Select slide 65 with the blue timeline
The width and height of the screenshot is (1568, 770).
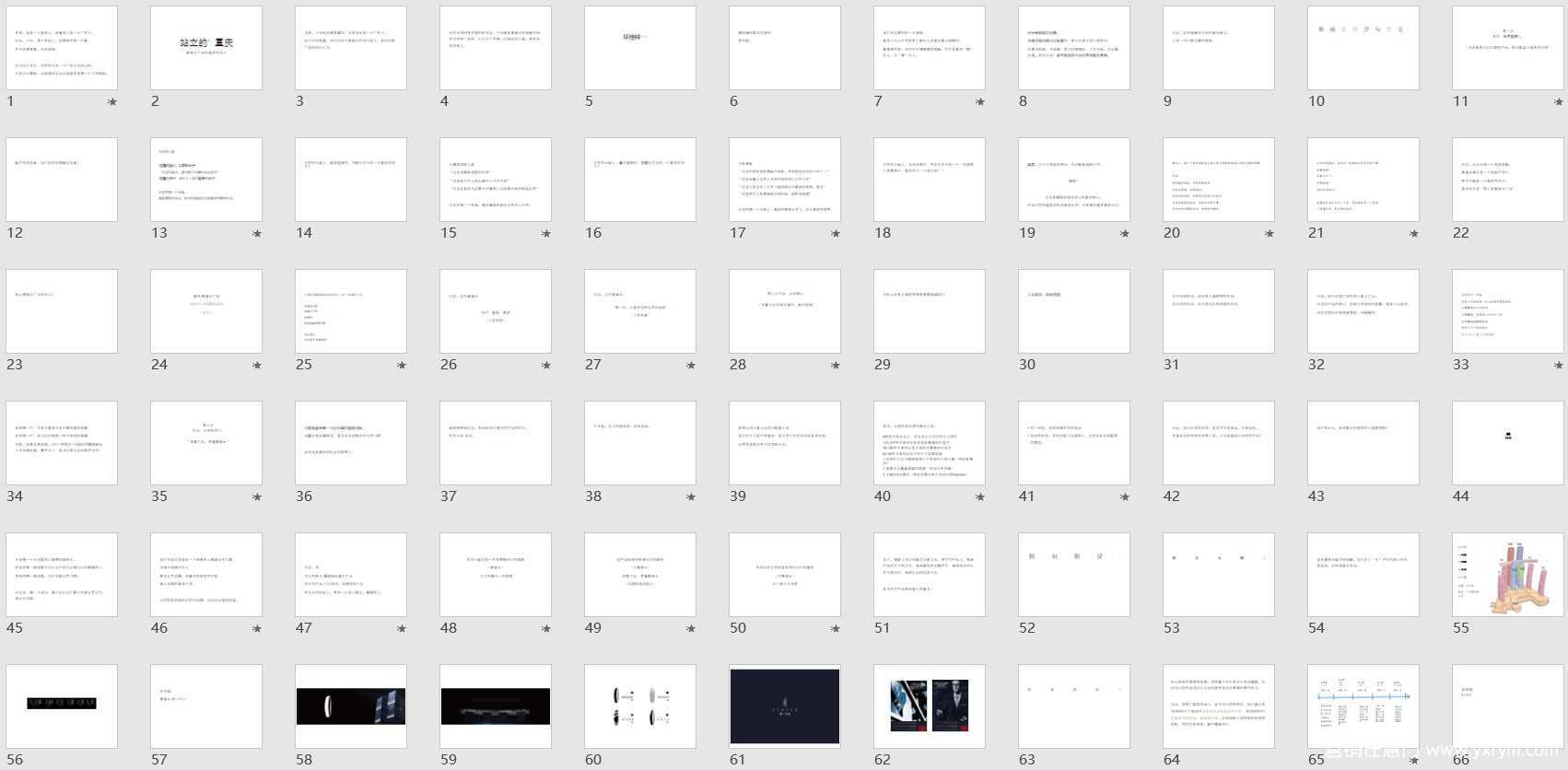(1363, 706)
